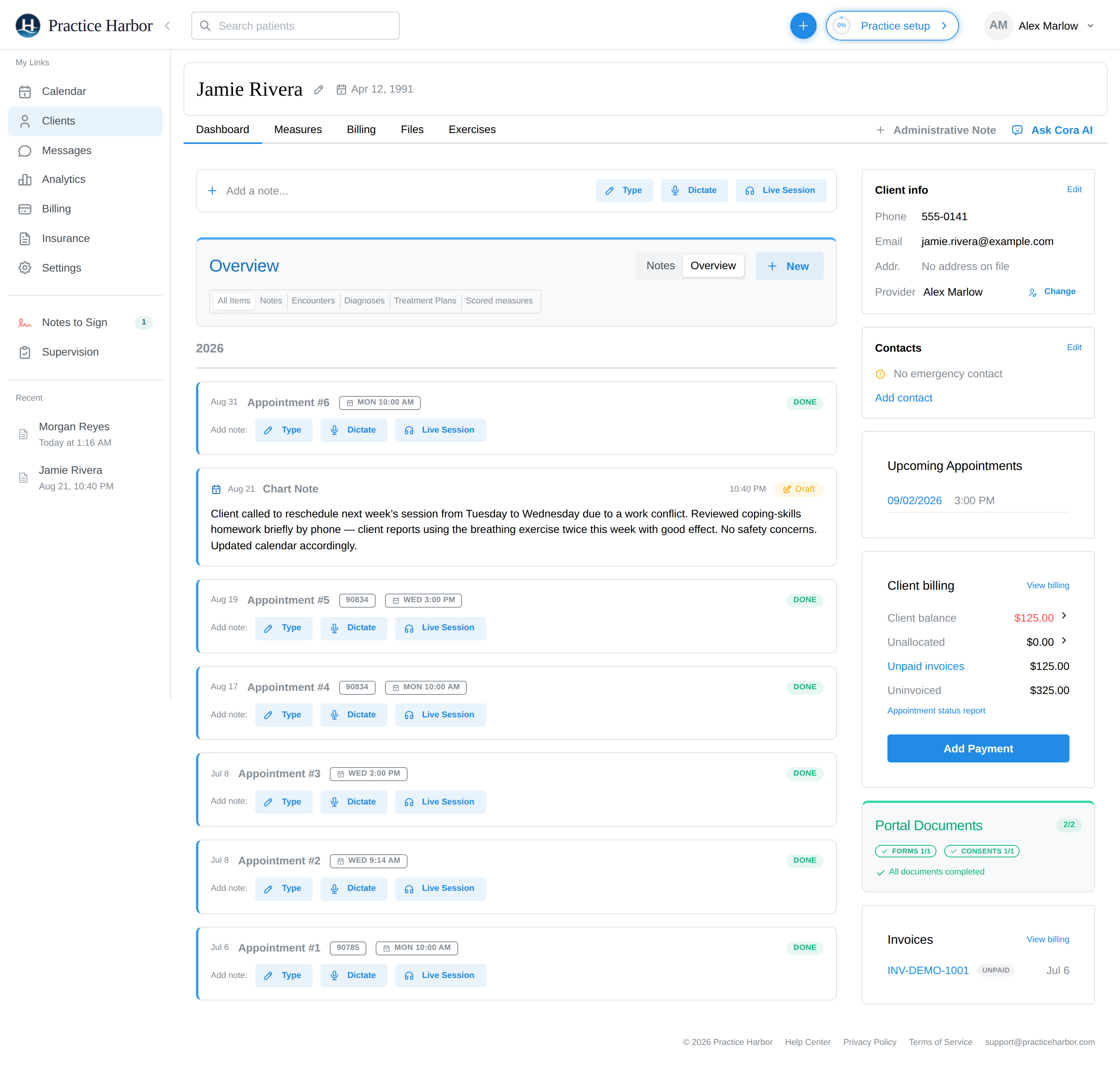
Task: Switch to the Exercises tab
Action: [x=472, y=130]
